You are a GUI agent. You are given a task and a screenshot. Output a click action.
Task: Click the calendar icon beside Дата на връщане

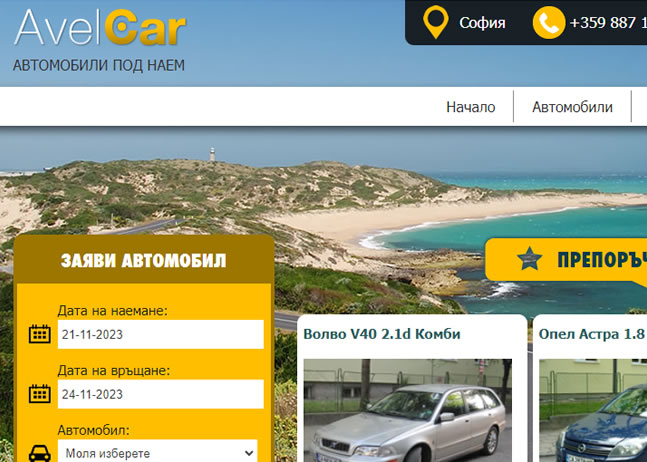tap(40, 394)
